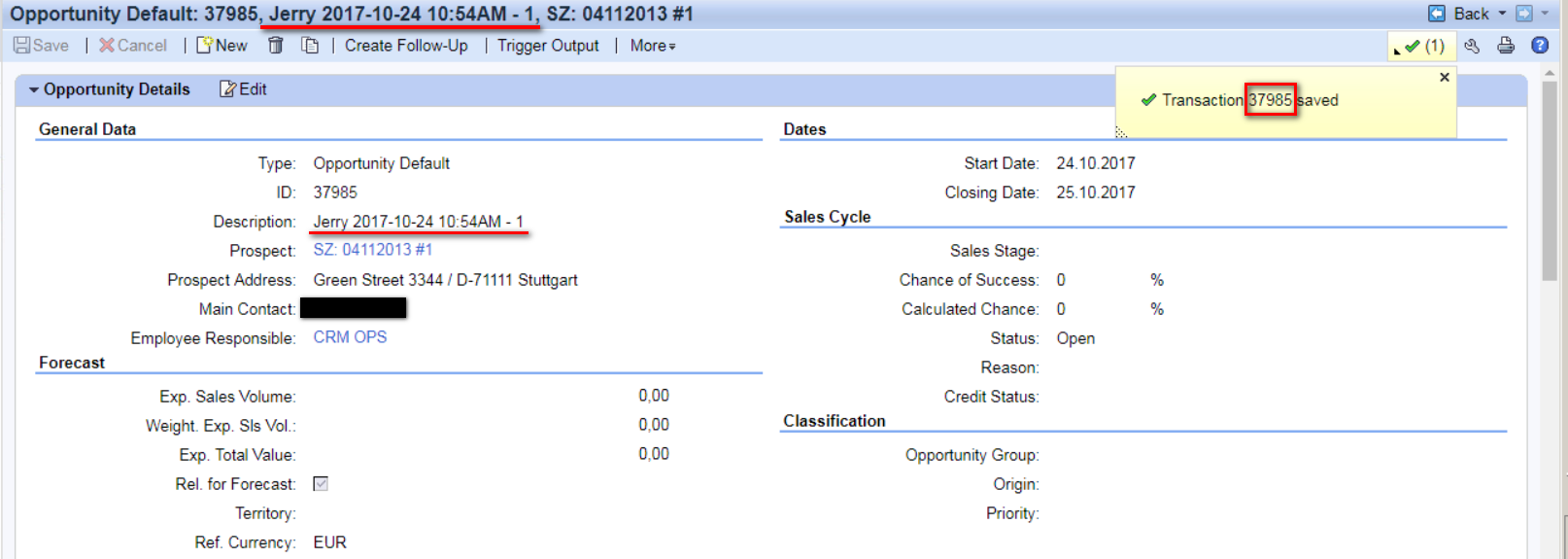Open the message log showing (1)
Image resolution: width=1568 pixels, height=559 pixels.
[x=1423, y=46]
